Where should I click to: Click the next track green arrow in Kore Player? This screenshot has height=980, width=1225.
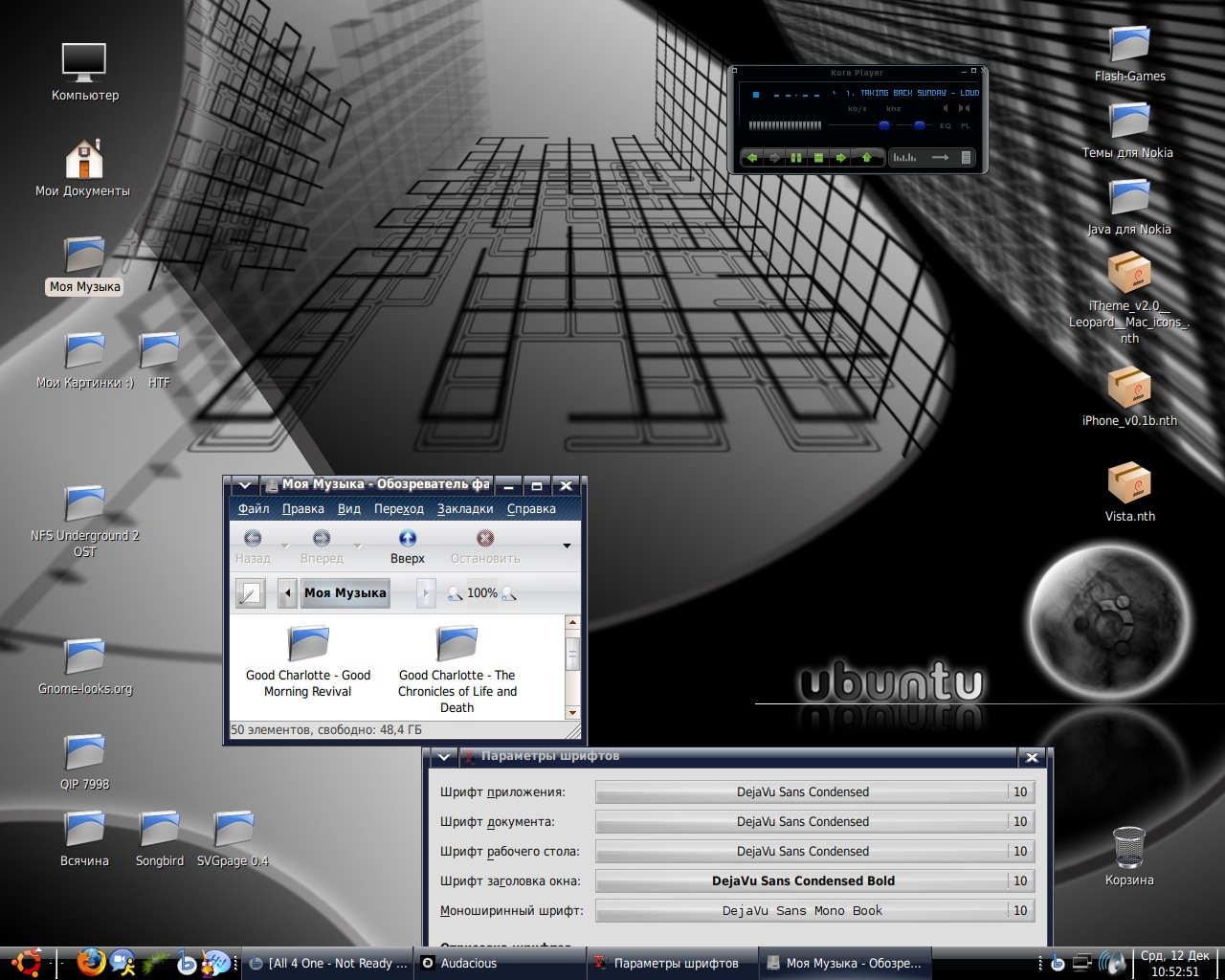(840, 157)
